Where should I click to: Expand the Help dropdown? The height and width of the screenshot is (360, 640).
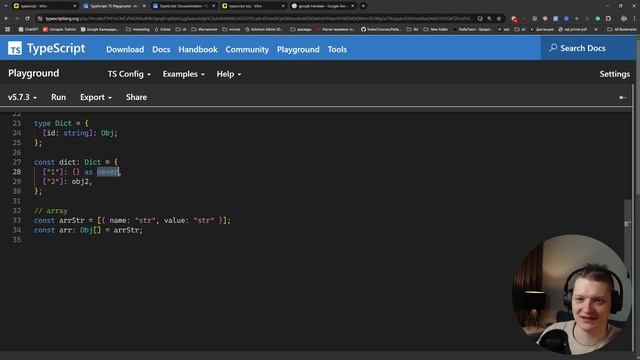229,74
